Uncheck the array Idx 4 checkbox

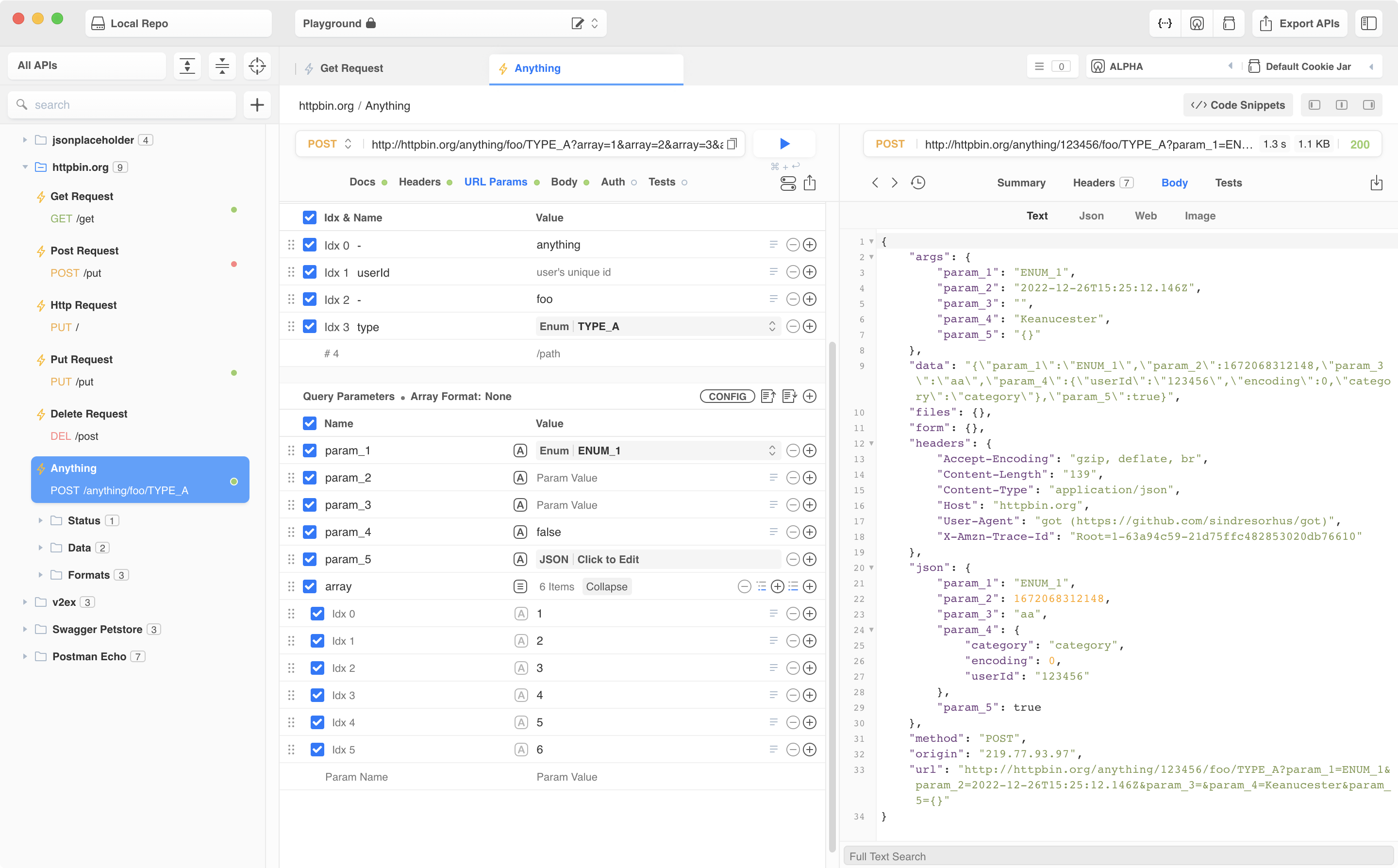(317, 723)
